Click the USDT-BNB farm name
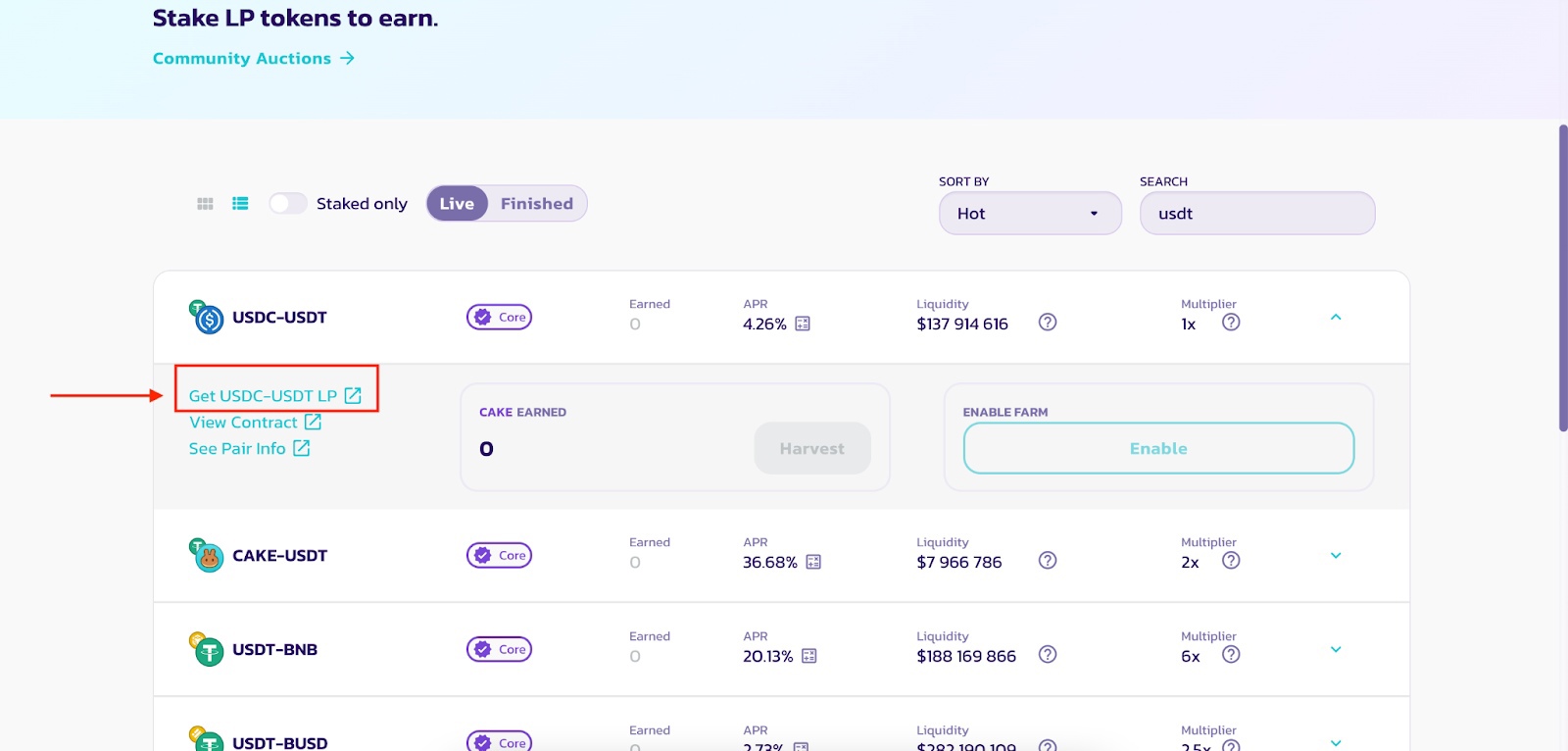The width and height of the screenshot is (1568, 751). coord(274,649)
